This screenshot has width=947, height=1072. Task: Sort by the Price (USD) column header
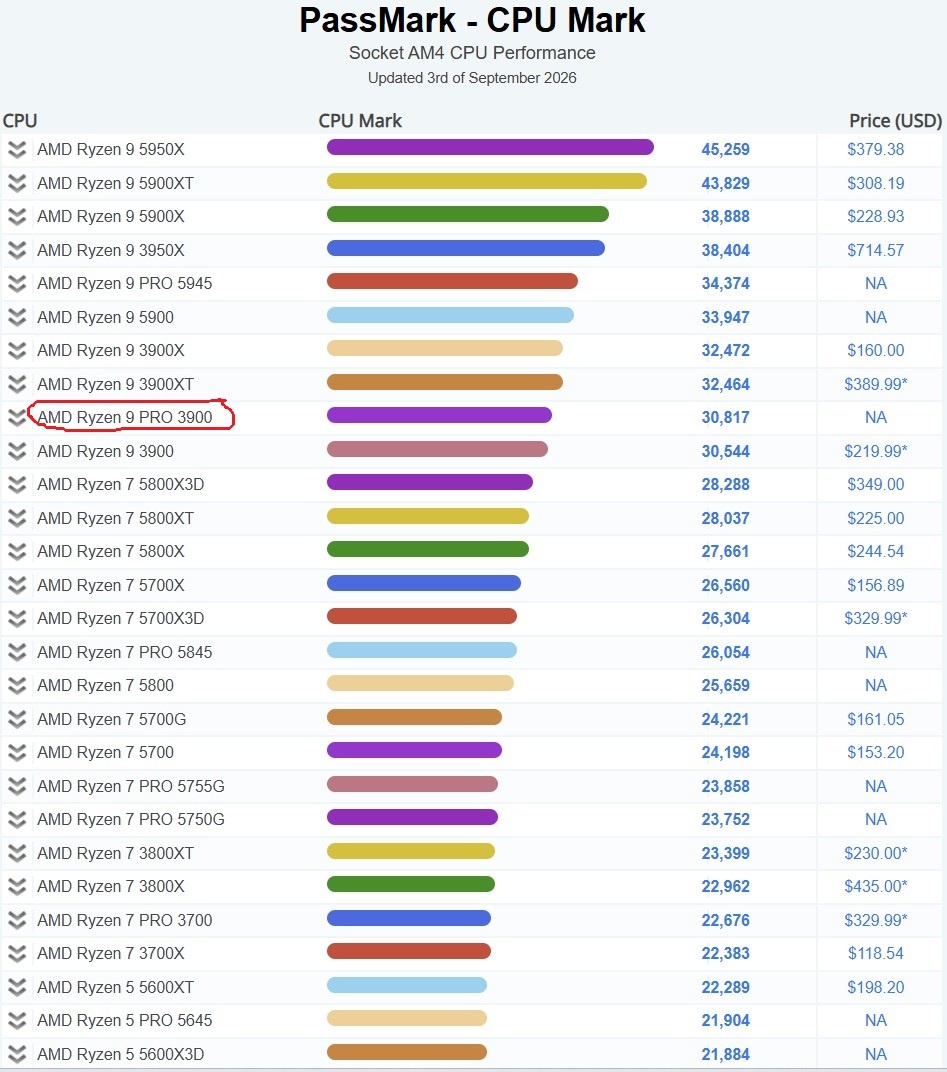(895, 121)
